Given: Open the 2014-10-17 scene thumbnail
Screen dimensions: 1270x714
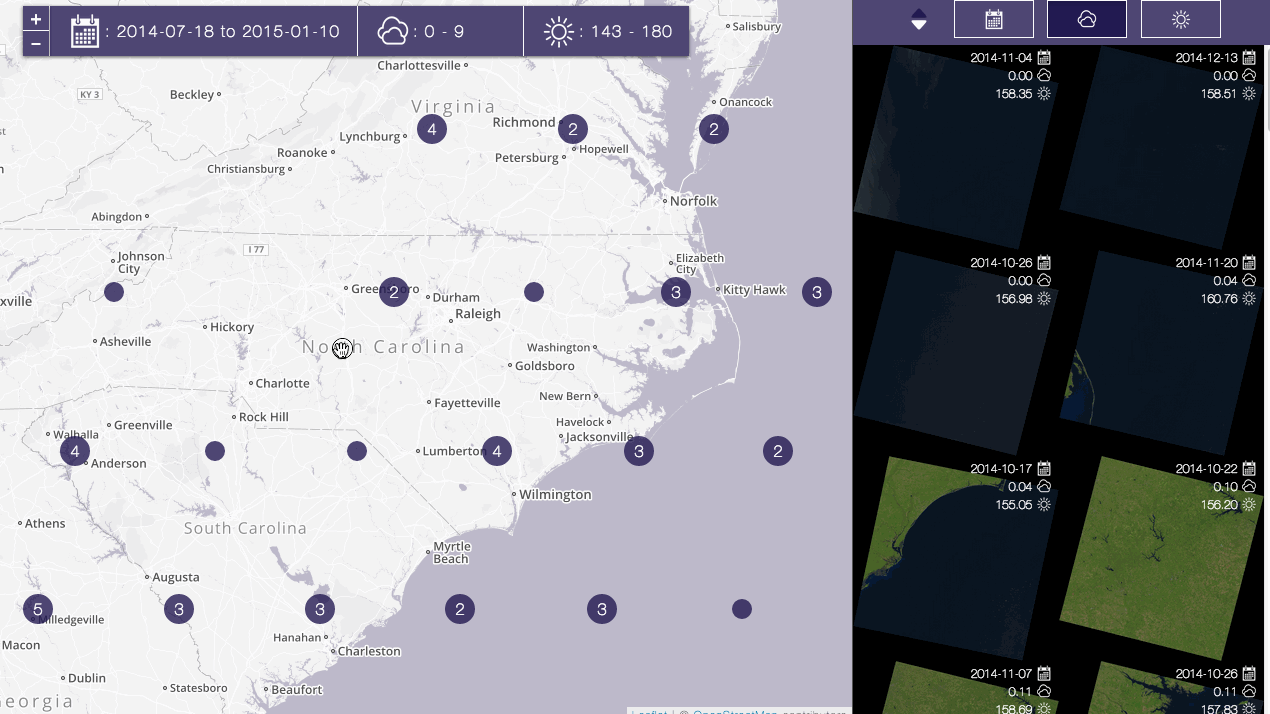Looking at the screenshot, I should [x=954, y=557].
